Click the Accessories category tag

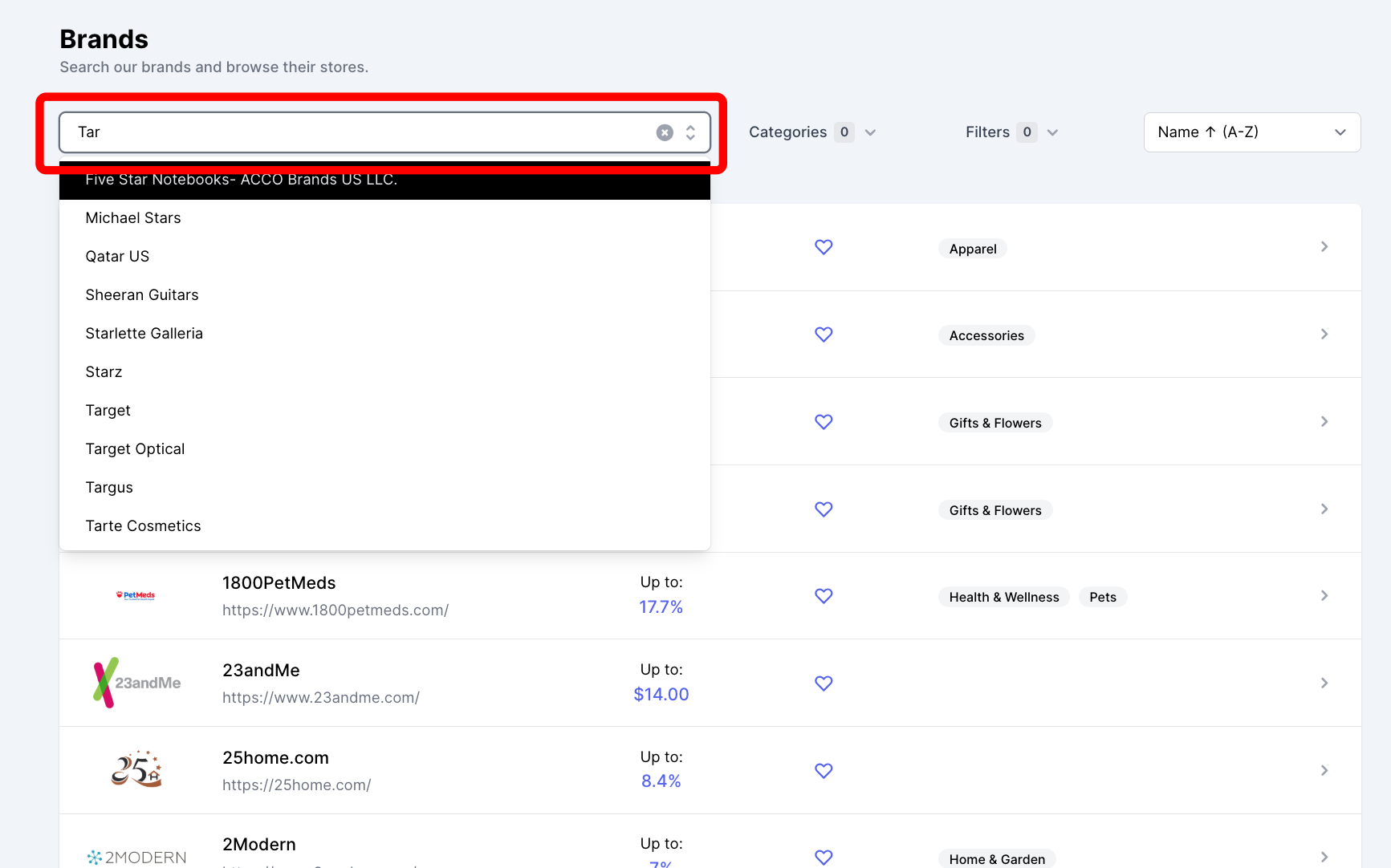pos(986,335)
